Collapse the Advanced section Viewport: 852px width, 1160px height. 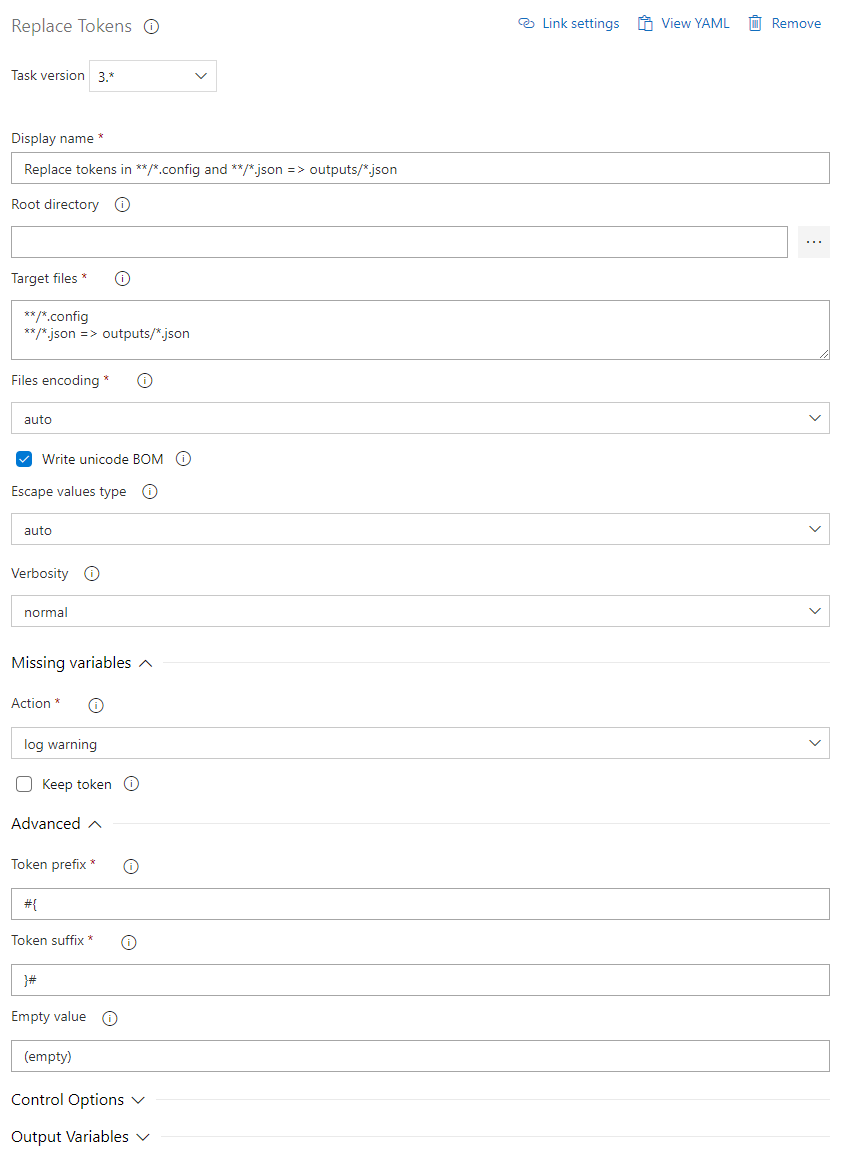(56, 824)
